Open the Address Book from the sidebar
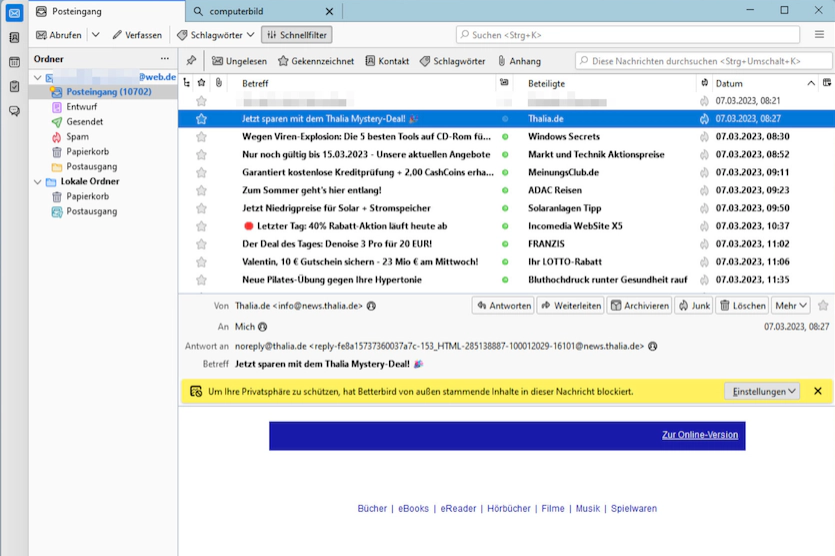The image size is (835, 556). coord(14,38)
